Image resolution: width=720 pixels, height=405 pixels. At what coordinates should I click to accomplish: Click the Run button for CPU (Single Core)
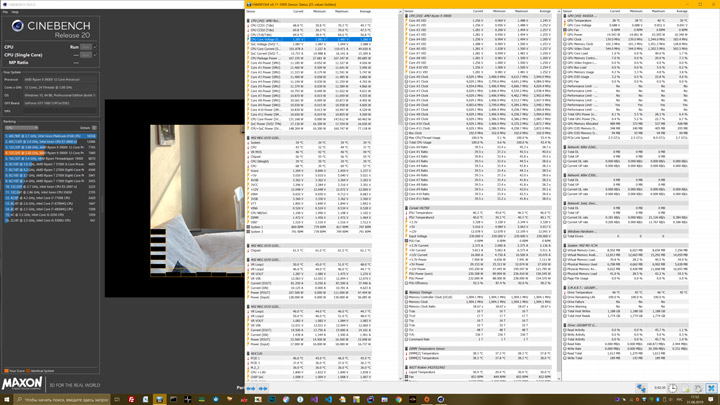86,55
